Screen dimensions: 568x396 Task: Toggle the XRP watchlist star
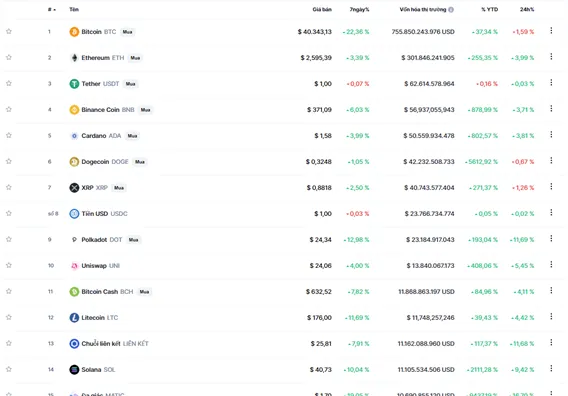point(9,187)
